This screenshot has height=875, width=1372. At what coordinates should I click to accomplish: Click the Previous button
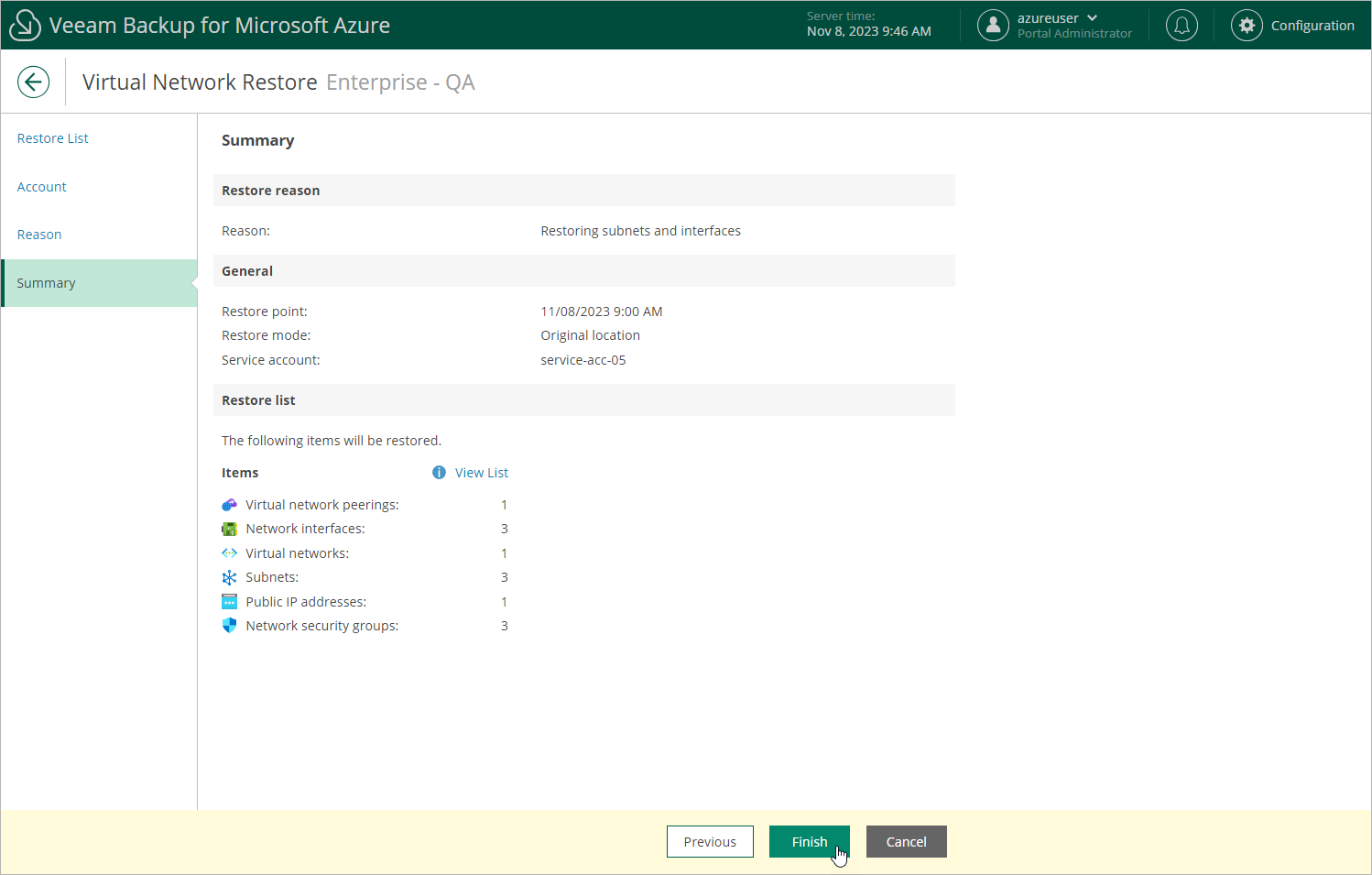pyautogui.click(x=710, y=842)
